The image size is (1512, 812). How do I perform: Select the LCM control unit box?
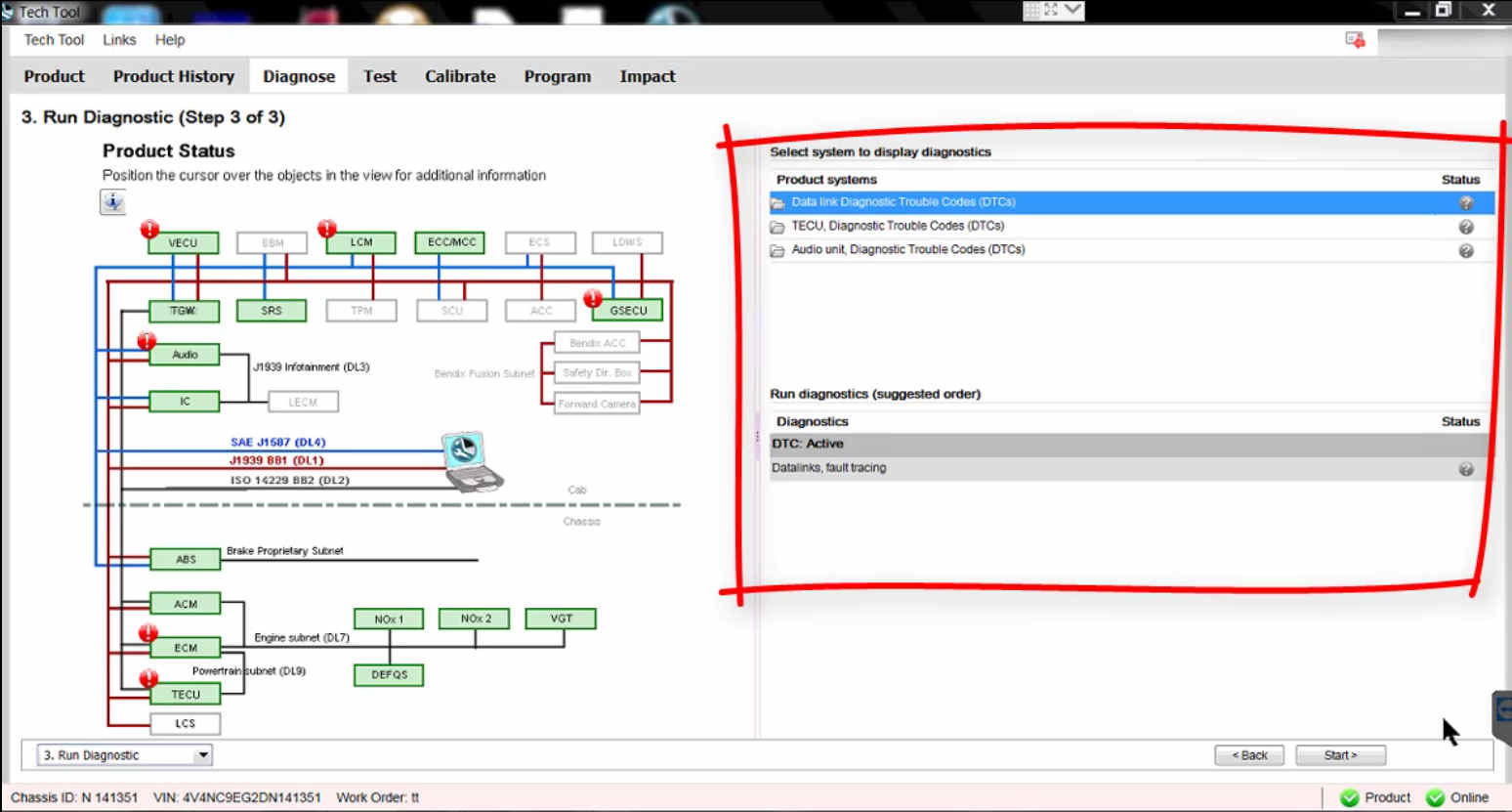pos(361,242)
